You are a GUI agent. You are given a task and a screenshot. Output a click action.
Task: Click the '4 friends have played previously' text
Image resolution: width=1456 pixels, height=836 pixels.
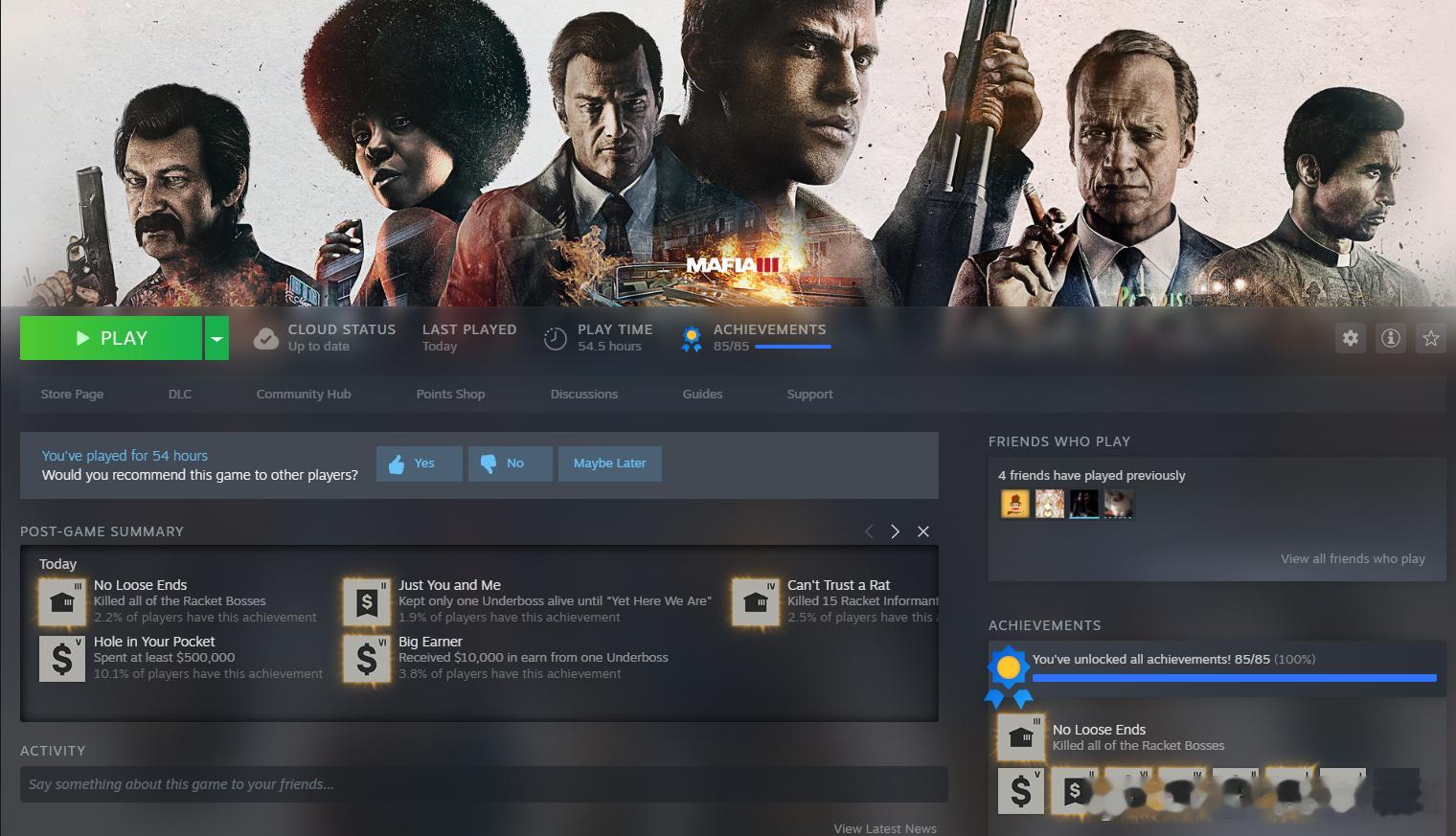[x=1092, y=475]
